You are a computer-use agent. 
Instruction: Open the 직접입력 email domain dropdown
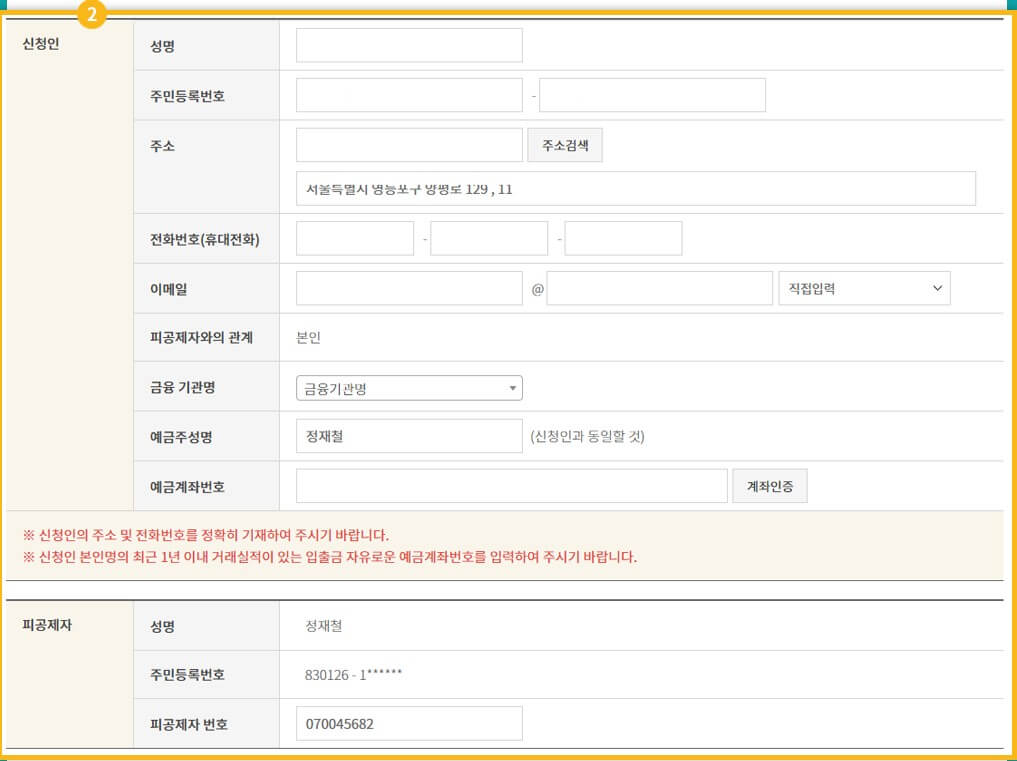(x=865, y=289)
